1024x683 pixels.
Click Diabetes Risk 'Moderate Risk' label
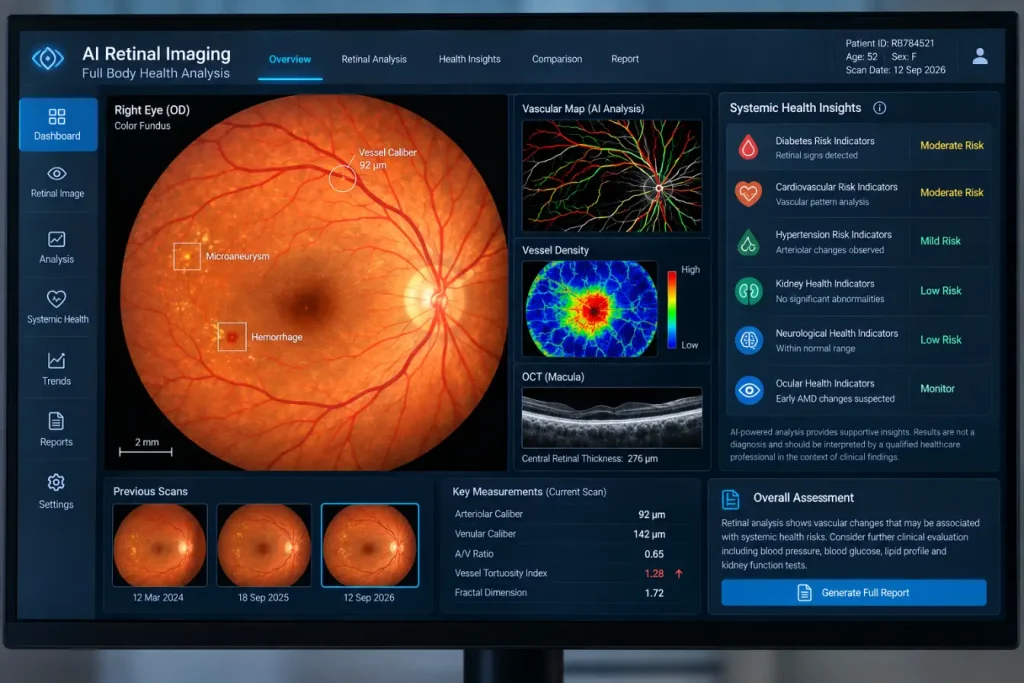point(952,146)
